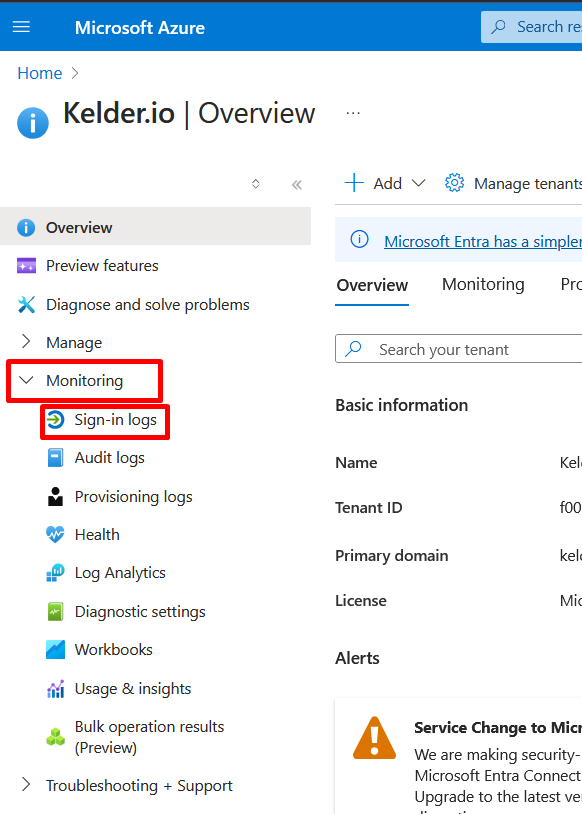The height and width of the screenshot is (814, 582).
Task: Click the info icon in blue banner
Action: point(359,239)
